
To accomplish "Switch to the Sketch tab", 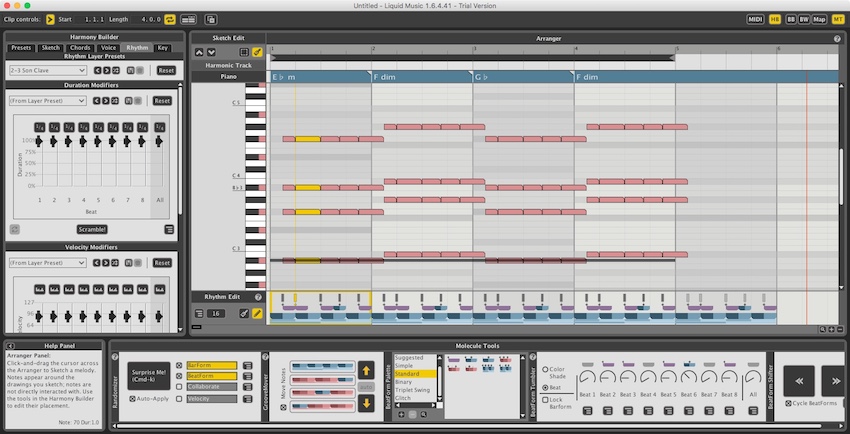I will (x=50, y=48).
